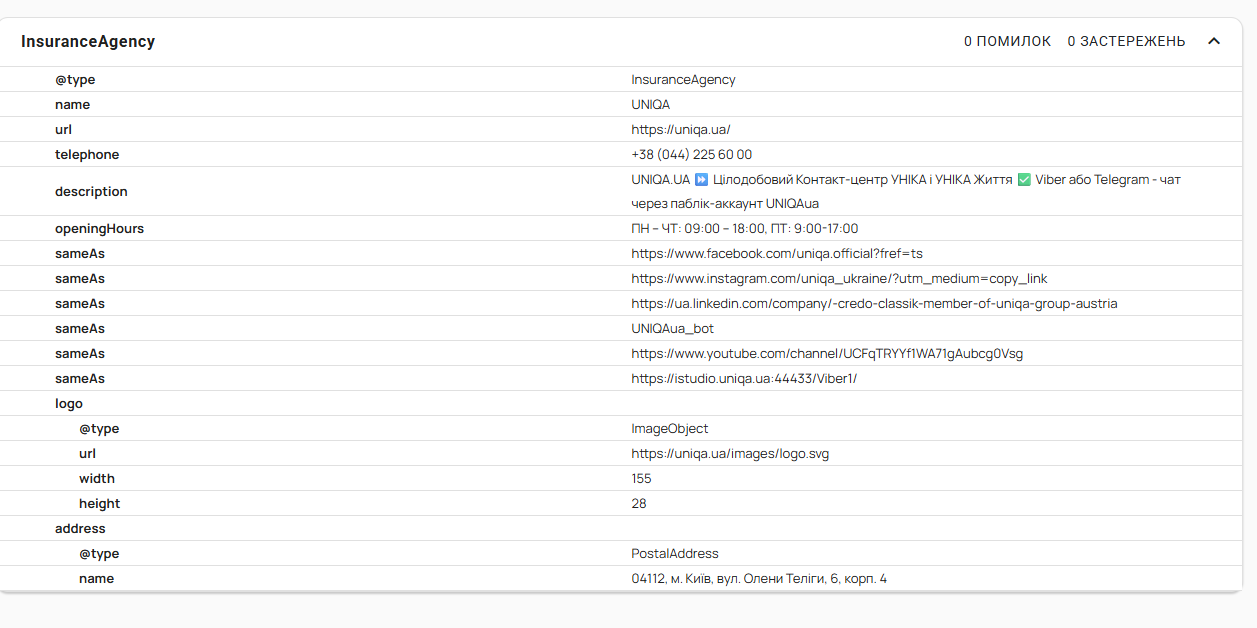Select the address property row label

pos(80,529)
